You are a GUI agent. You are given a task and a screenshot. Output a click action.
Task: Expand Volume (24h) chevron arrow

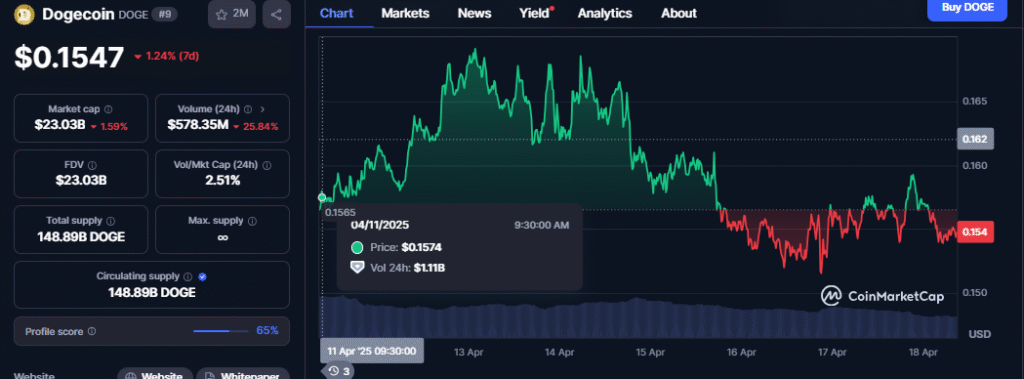click(263, 109)
